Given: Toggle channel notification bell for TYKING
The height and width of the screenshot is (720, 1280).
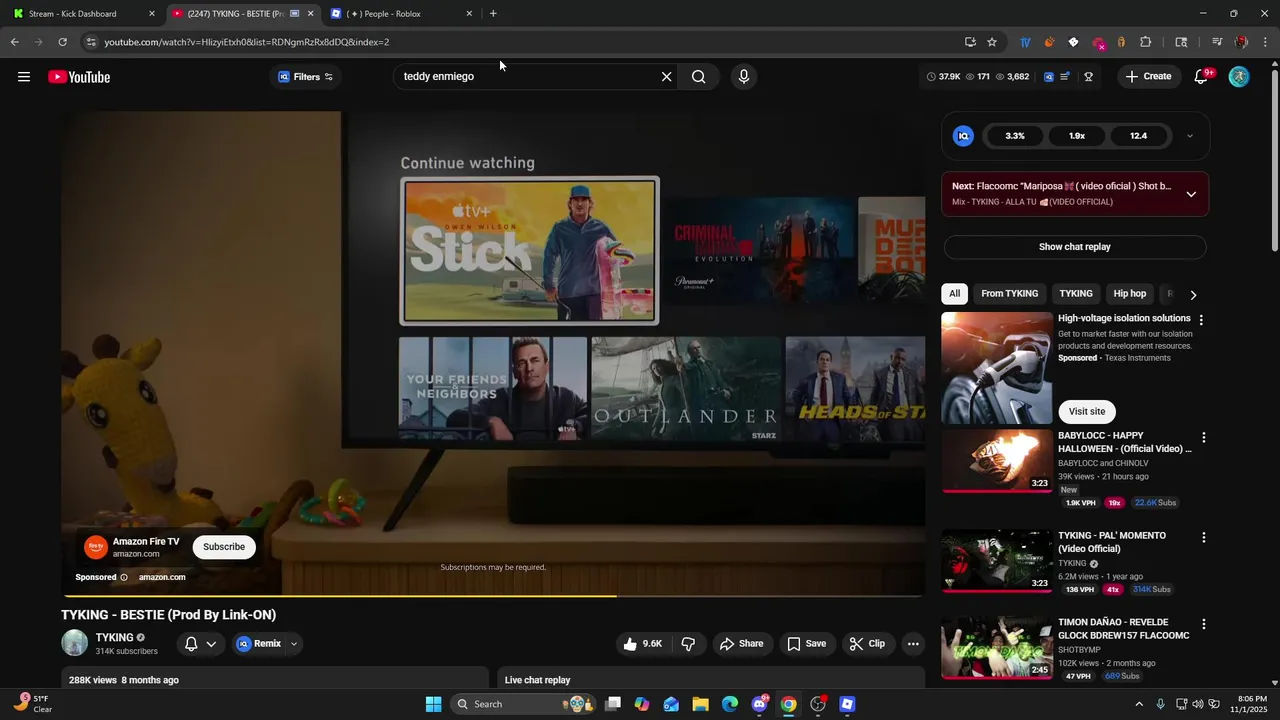Looking at the screenshot, I should 200,644.
